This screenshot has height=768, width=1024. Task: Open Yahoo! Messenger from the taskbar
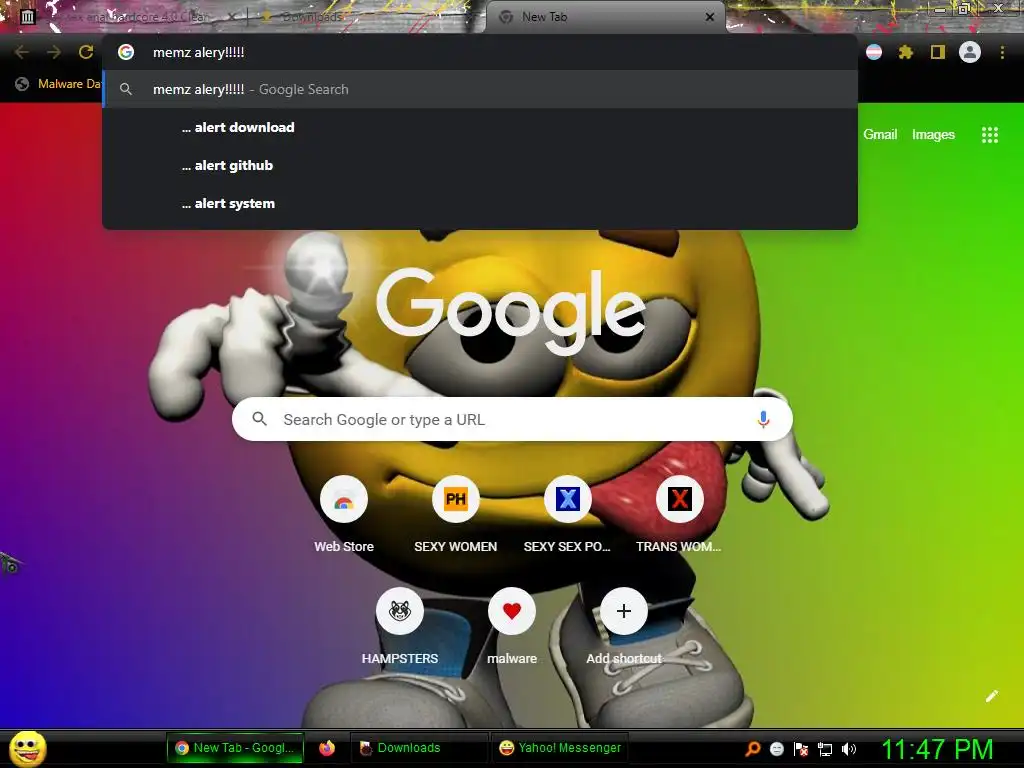click(560, 748)
